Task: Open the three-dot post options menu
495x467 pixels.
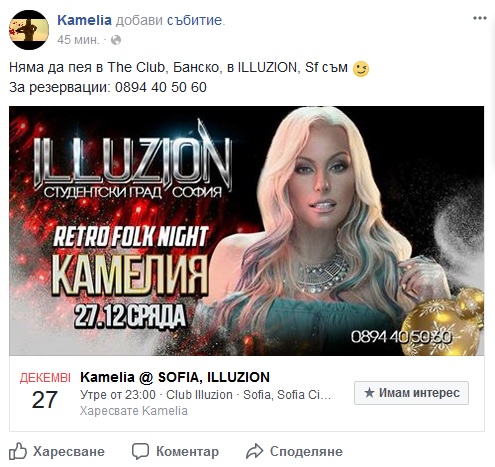Action: [479, 18]
